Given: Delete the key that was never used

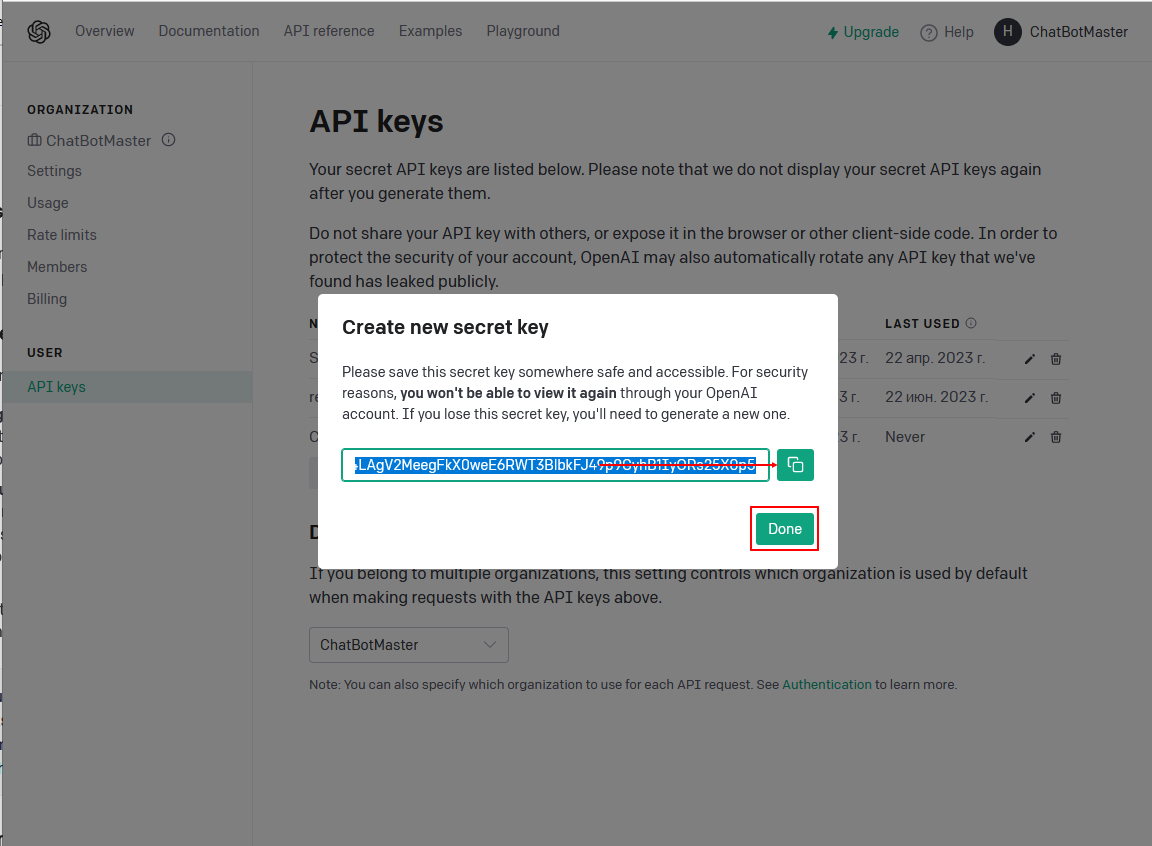Looking at the screenshot, I should click(1056, 437).
